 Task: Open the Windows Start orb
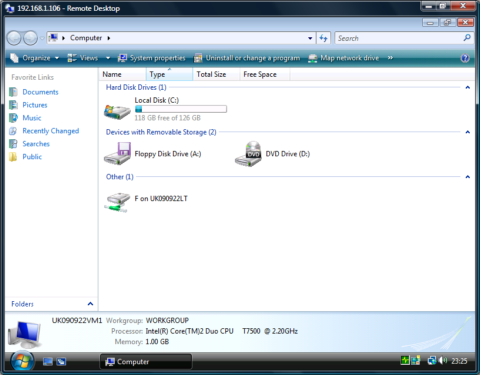[x=22, y=361]
